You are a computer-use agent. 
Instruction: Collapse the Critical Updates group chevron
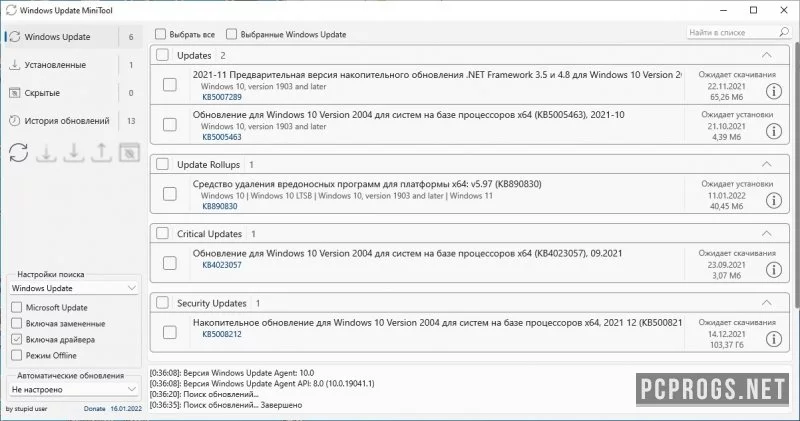766,234
